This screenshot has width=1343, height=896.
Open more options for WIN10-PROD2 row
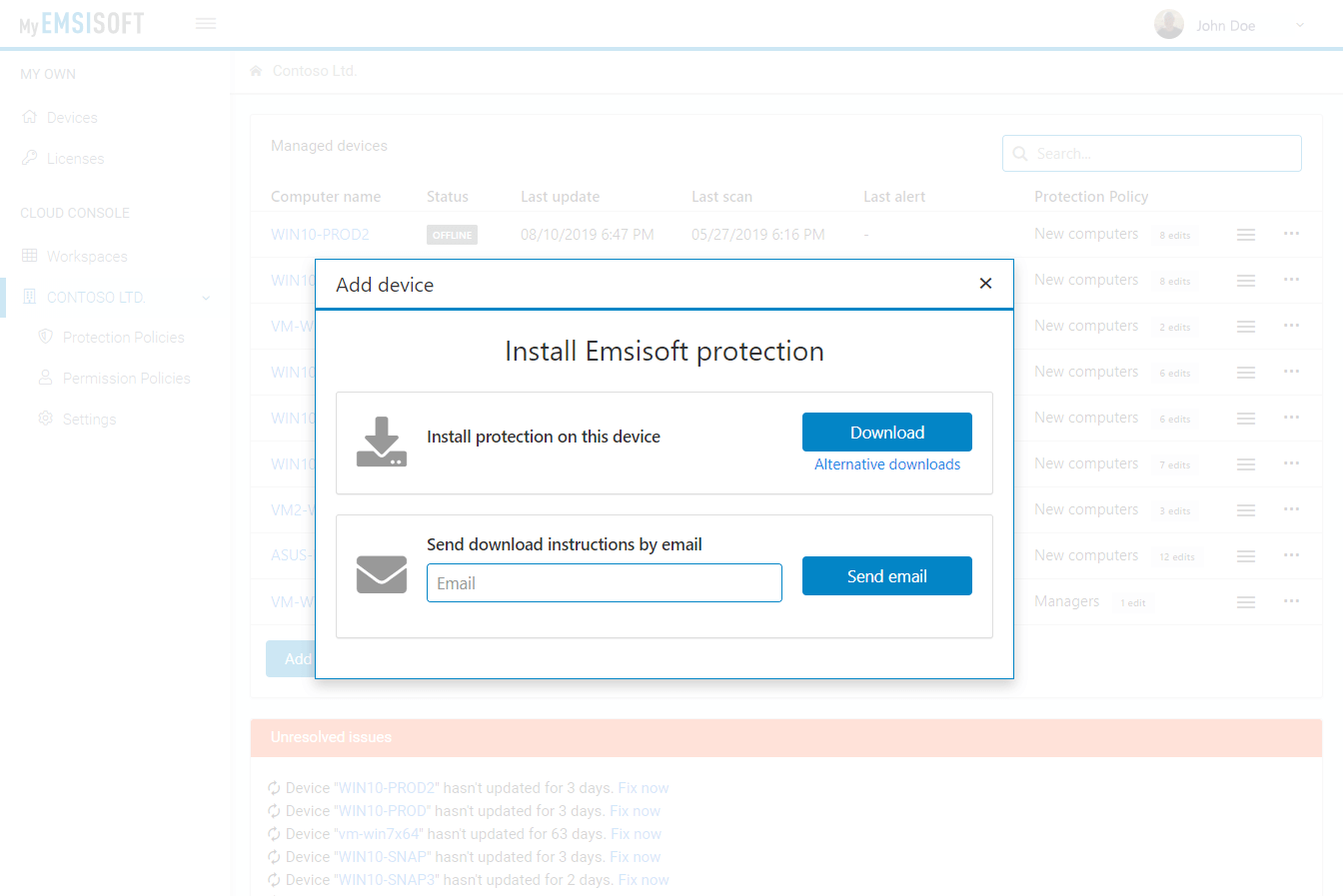coord(1292,234)
